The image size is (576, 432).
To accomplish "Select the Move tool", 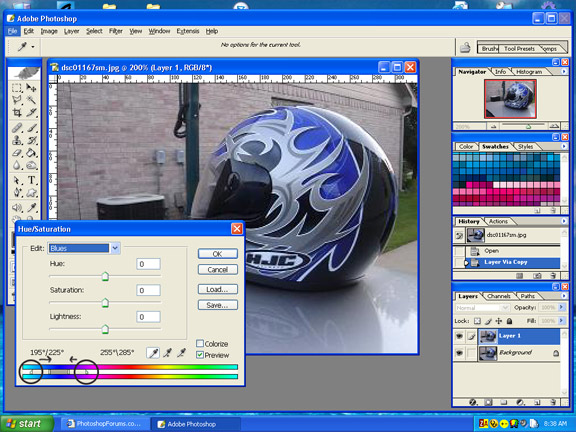I will click(32, 88).
